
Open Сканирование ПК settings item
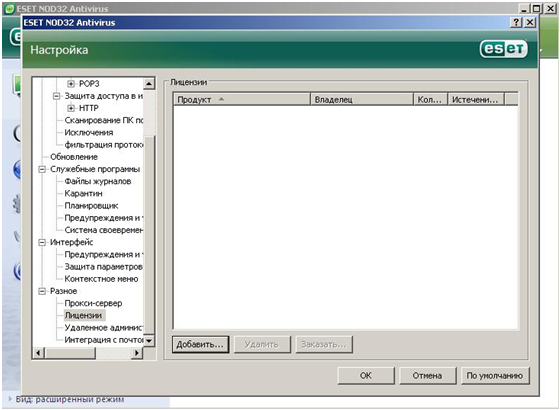coord(104,120)
